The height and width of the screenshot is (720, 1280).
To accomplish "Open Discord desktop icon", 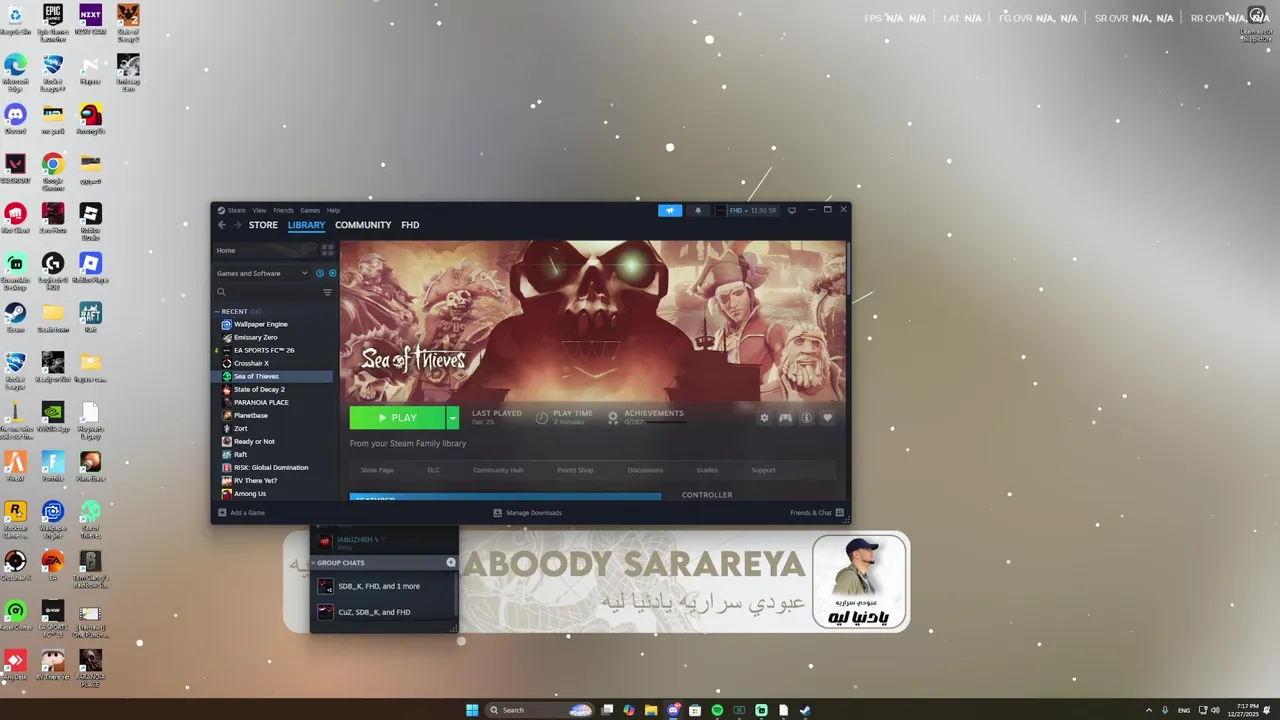I will [x=15, y=119].
